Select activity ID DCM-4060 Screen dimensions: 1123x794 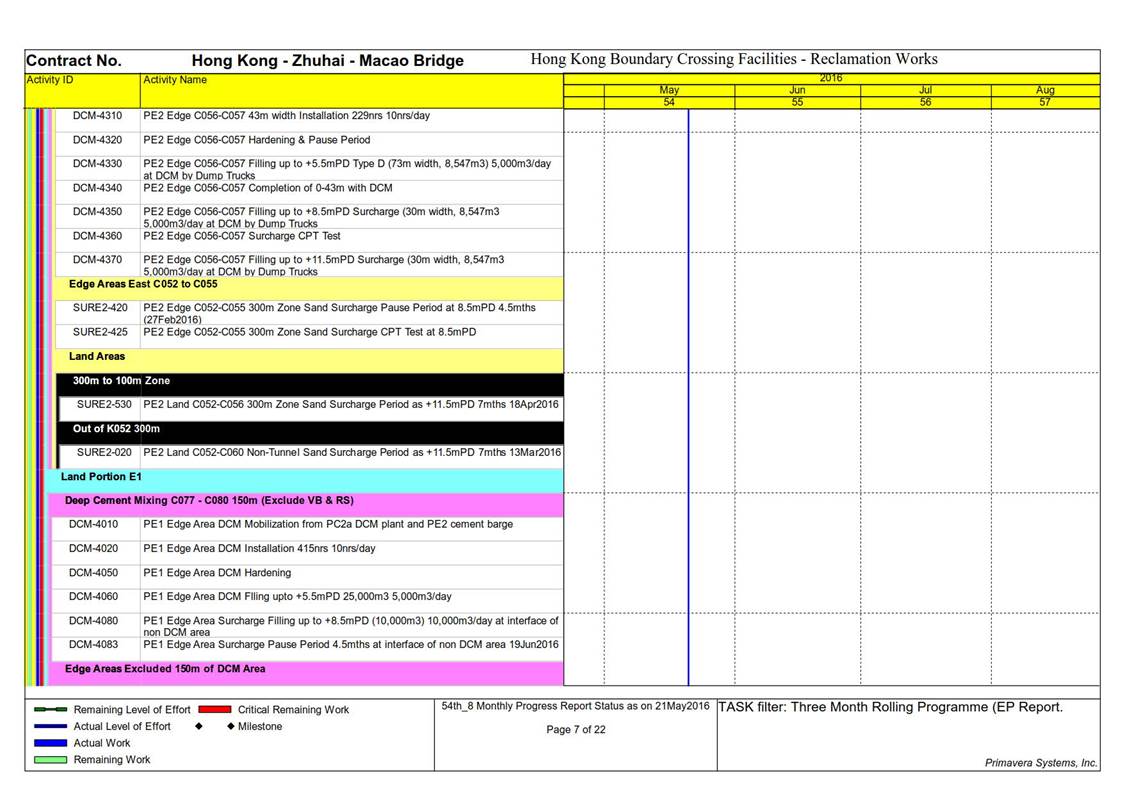[x=94, y=596]
